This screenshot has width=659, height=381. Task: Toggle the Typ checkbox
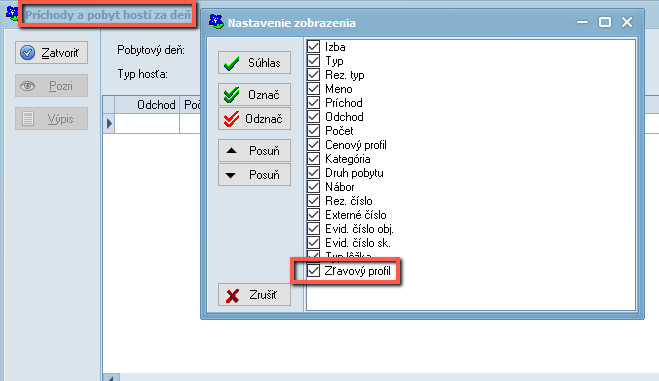pyautogui.click(x=314, y=61)
